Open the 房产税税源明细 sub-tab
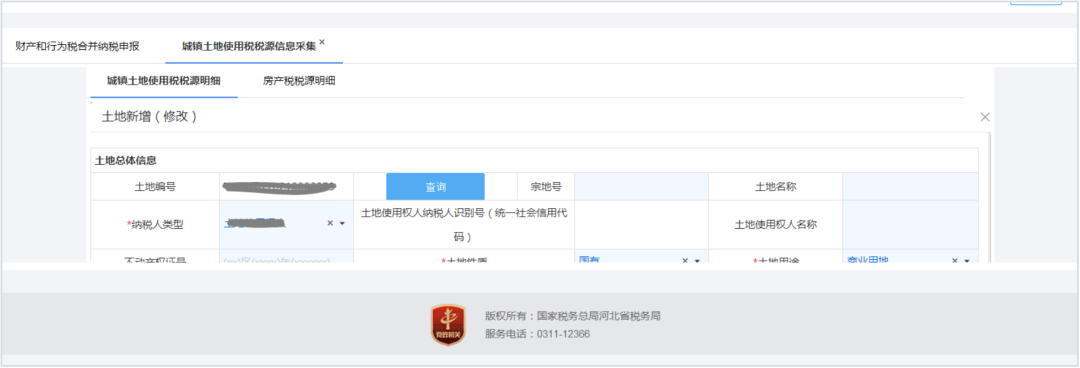 pos(299,81)
